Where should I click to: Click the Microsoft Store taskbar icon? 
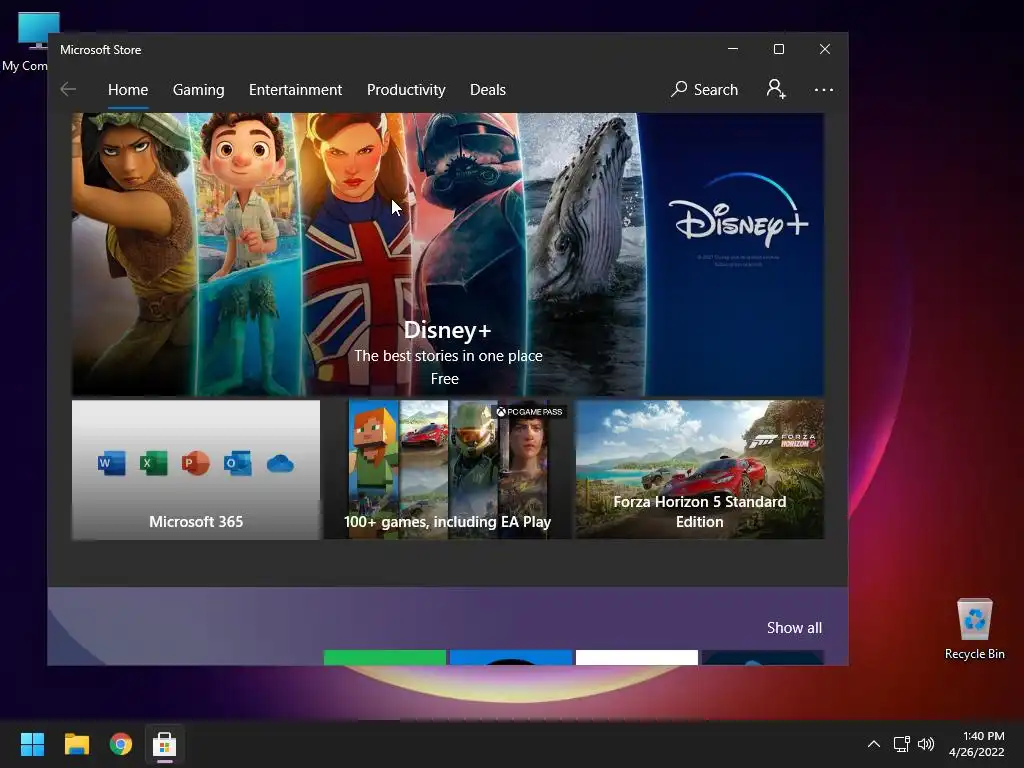[165, 744]
